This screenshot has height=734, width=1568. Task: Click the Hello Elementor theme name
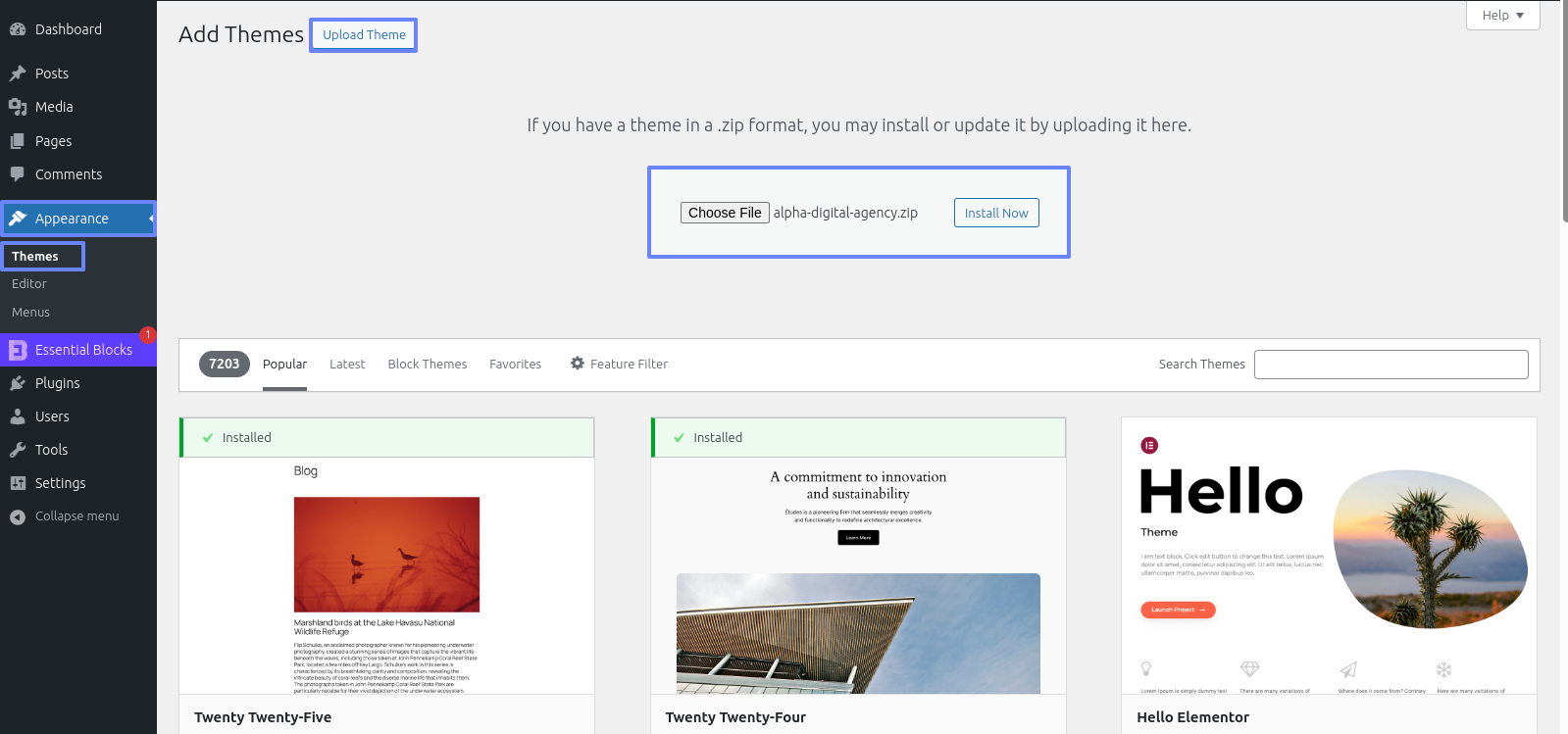click(x=1192, y=717)
